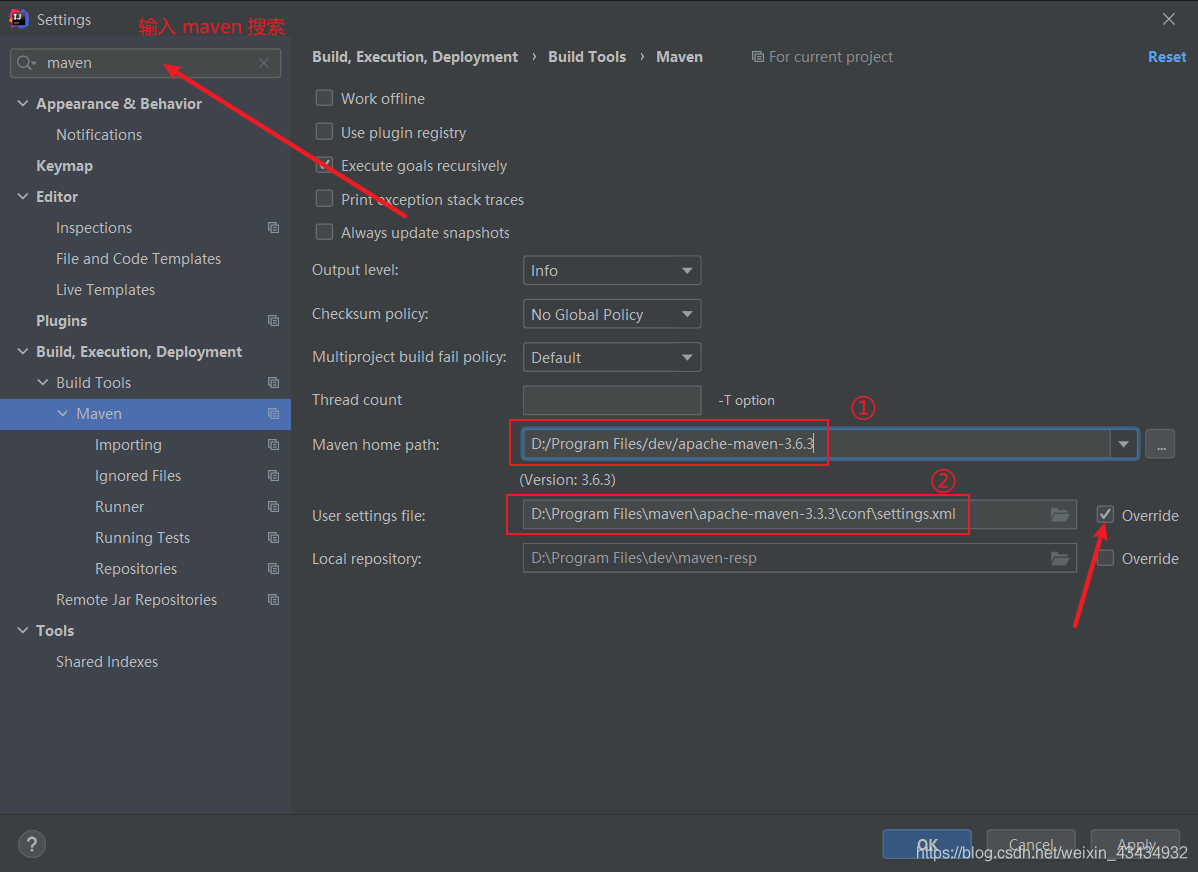Viewport: 1198px width, 872px height.
Task: Click Build Tools breadcrumb
Action: pyautogui.click(x=587, y=57)
